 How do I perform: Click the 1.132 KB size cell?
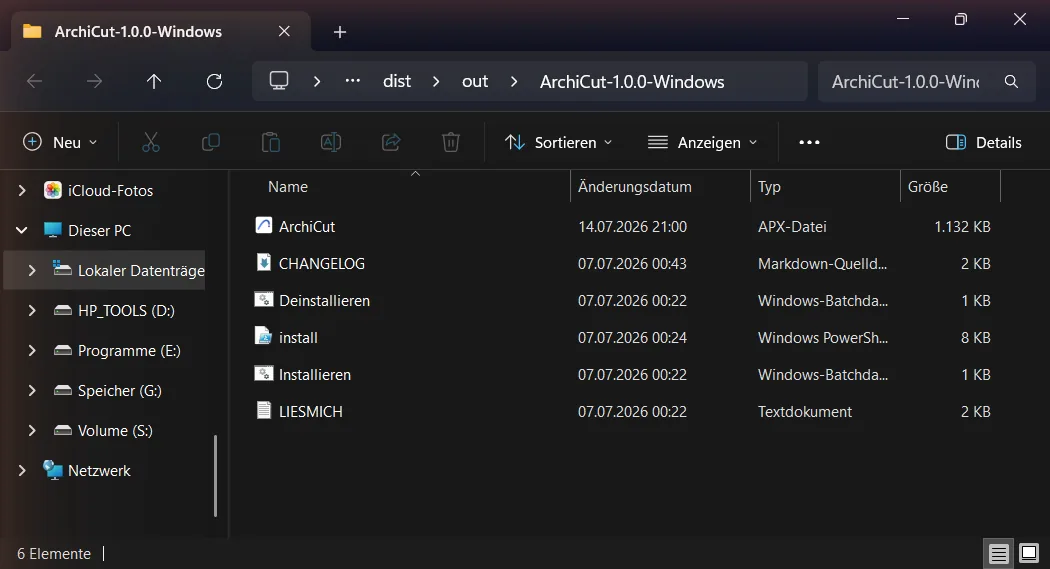pos(962,226)
